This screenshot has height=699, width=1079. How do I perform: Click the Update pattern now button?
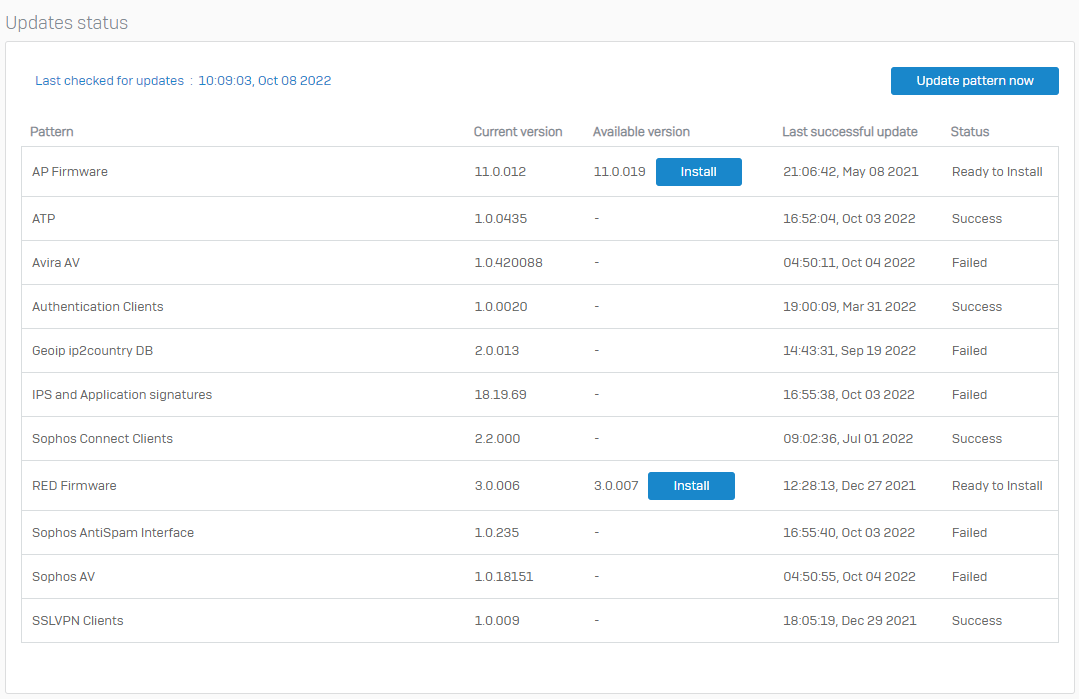[x=974, y=80]
